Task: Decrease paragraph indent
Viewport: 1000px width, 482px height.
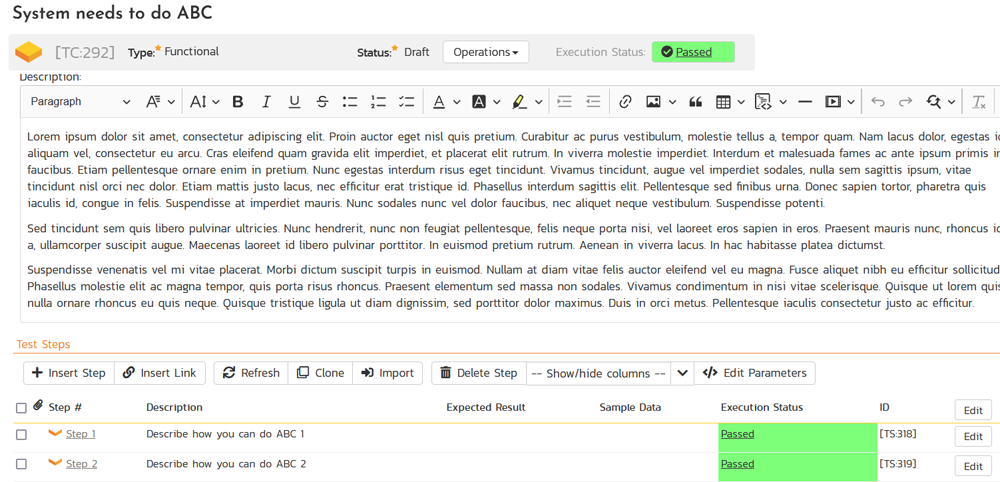Action: coord(593,101)
